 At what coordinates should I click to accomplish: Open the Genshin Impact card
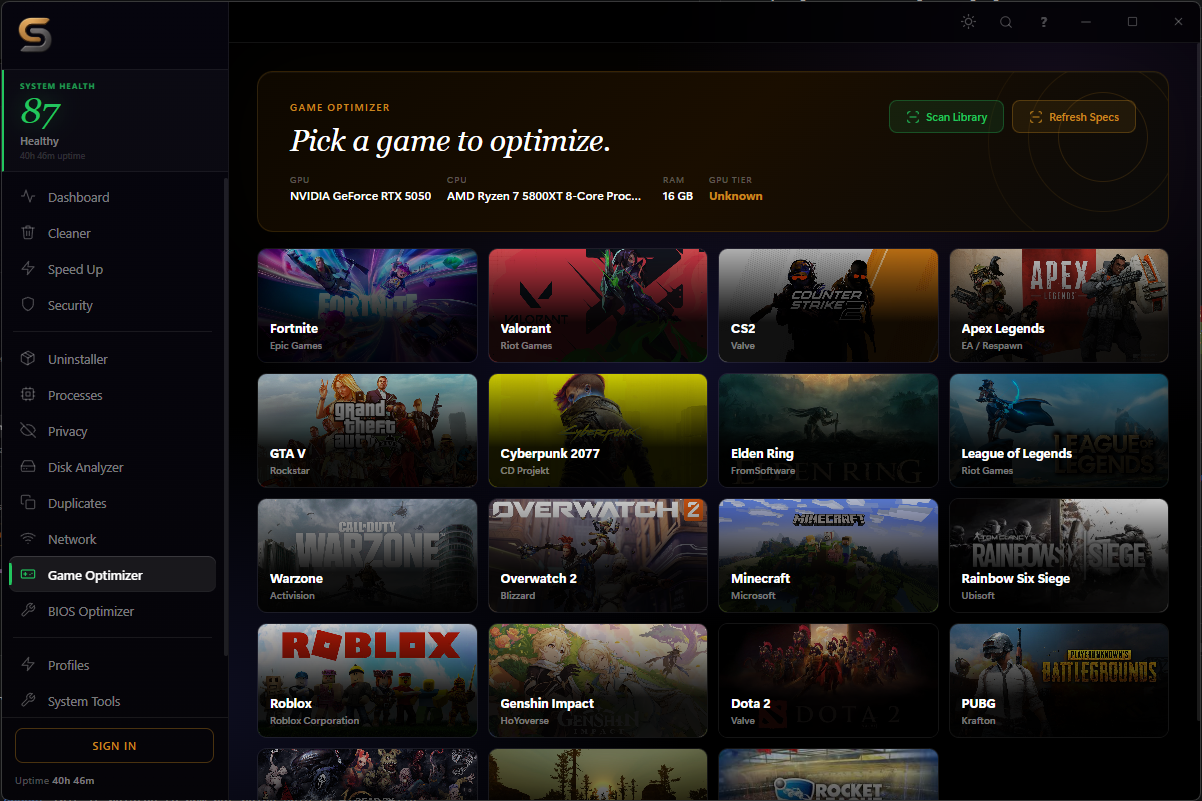(x=598, y=680)
